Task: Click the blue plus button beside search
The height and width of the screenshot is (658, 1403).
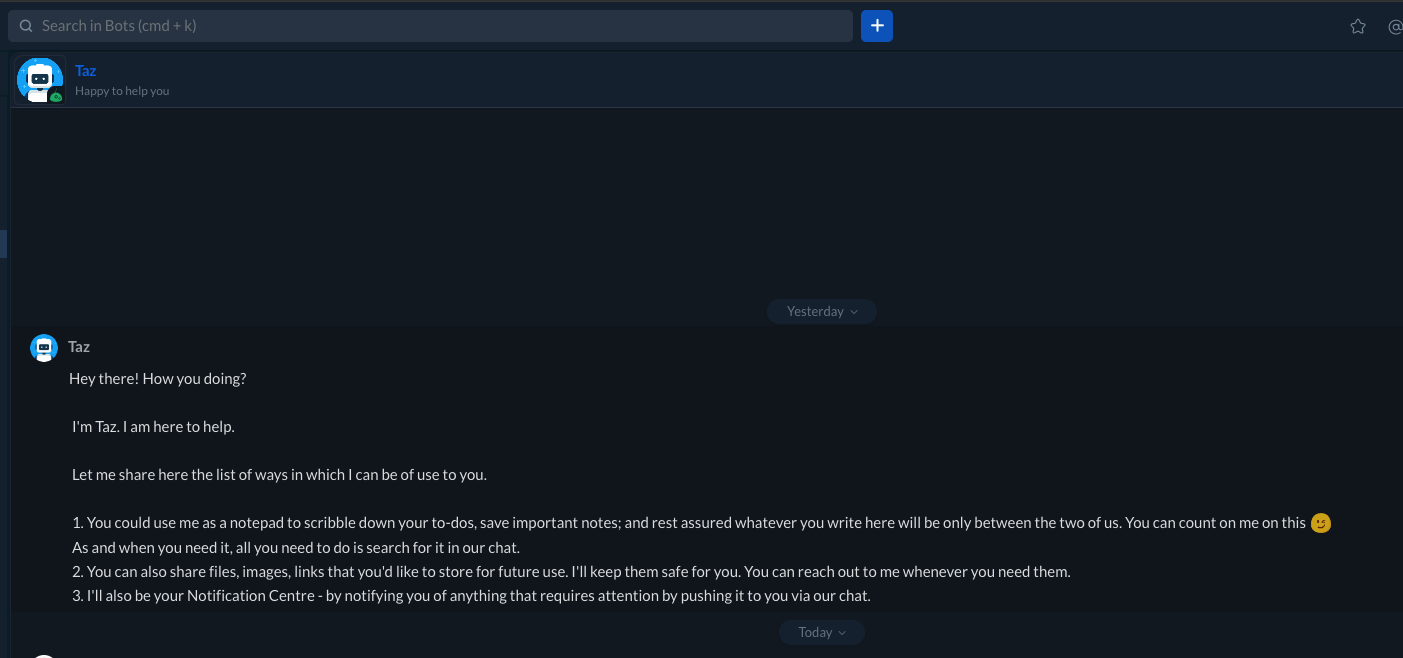Action: [877, 26]
